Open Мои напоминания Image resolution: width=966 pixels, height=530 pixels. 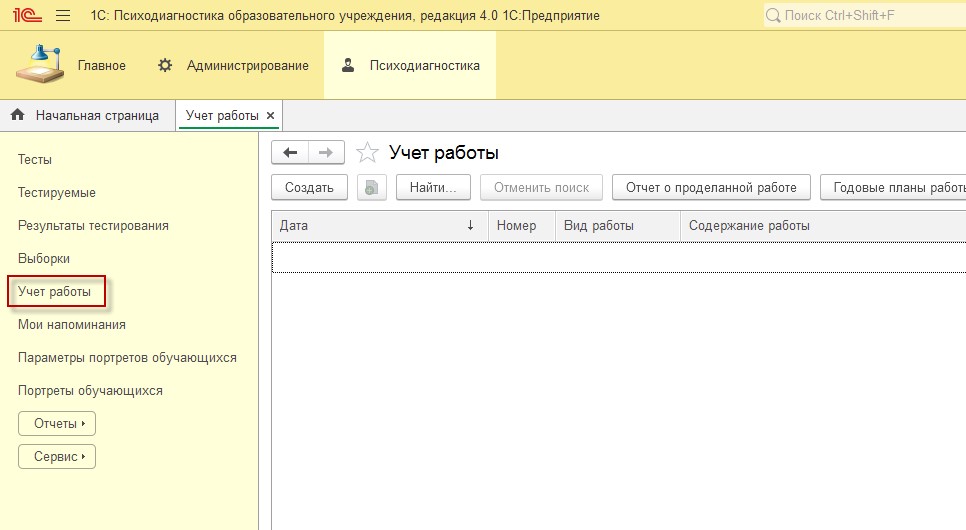click(71, 324)
